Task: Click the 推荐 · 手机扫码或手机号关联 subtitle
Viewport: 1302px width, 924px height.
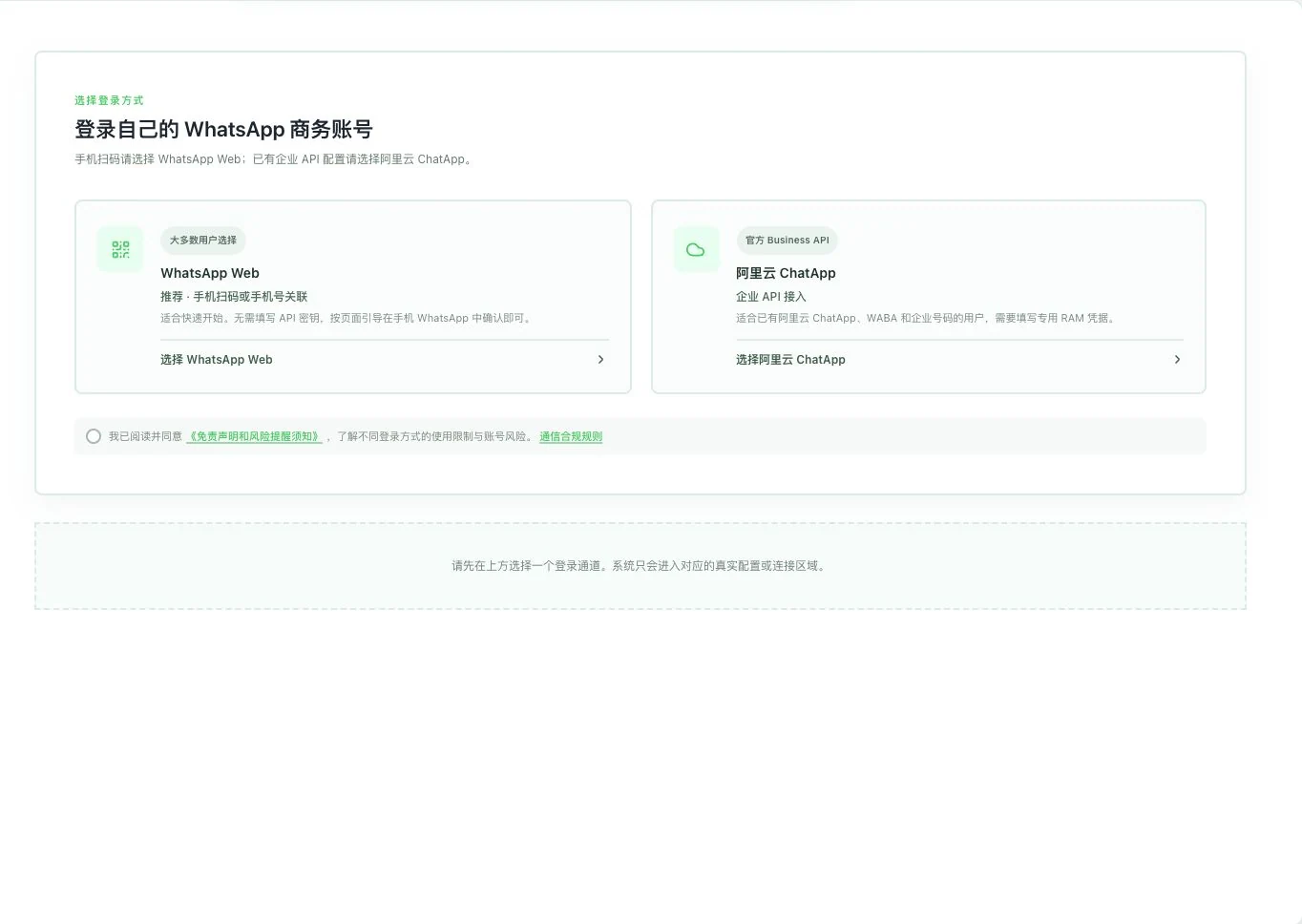Action: [x=234, y=297]
